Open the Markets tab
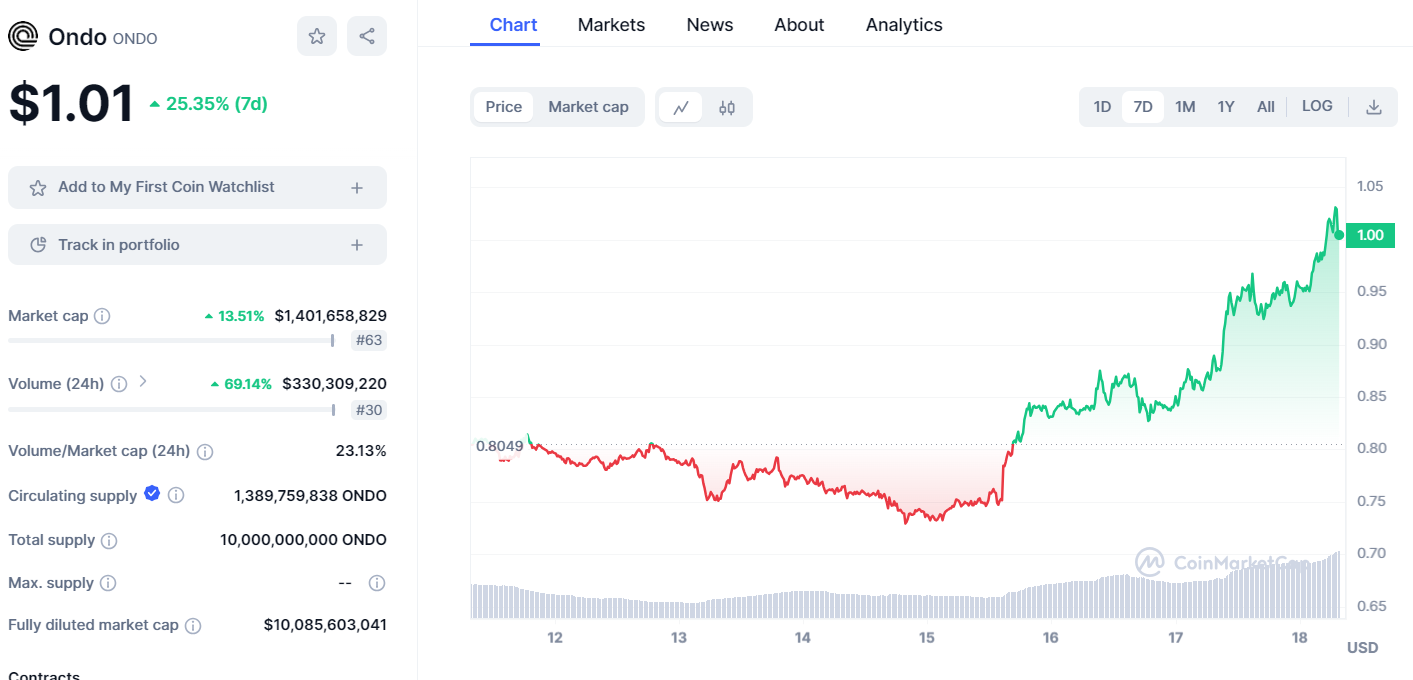The height and width of the screenshot is (680, 1413). pyautogui.click(x=611, y=25)
